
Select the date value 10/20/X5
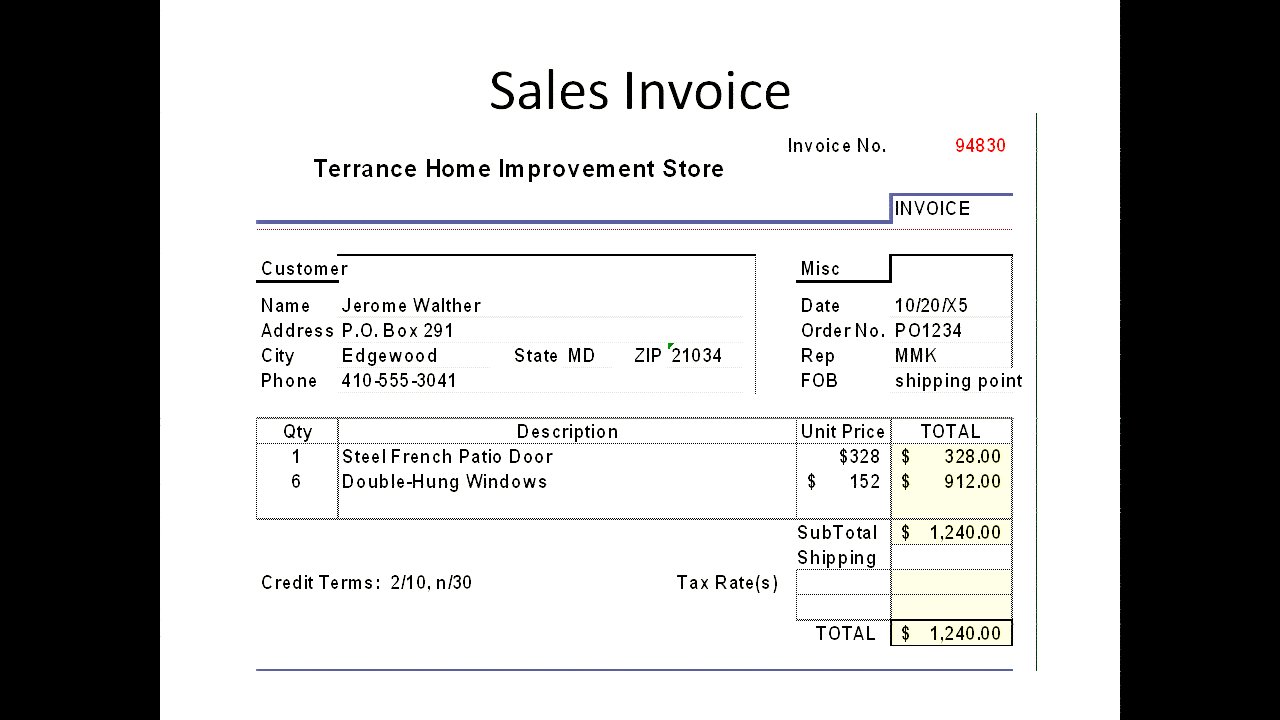pyautogui.click(x=931, y=306)
